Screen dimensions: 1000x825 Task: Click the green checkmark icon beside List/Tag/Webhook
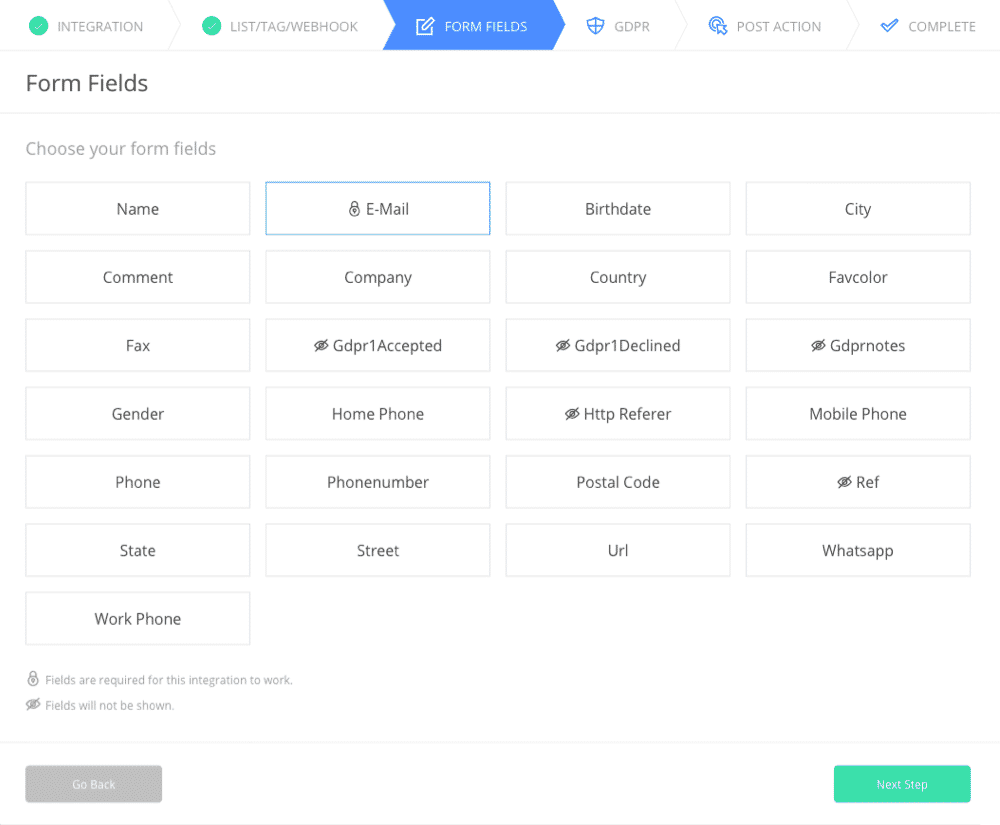point(211,26)
